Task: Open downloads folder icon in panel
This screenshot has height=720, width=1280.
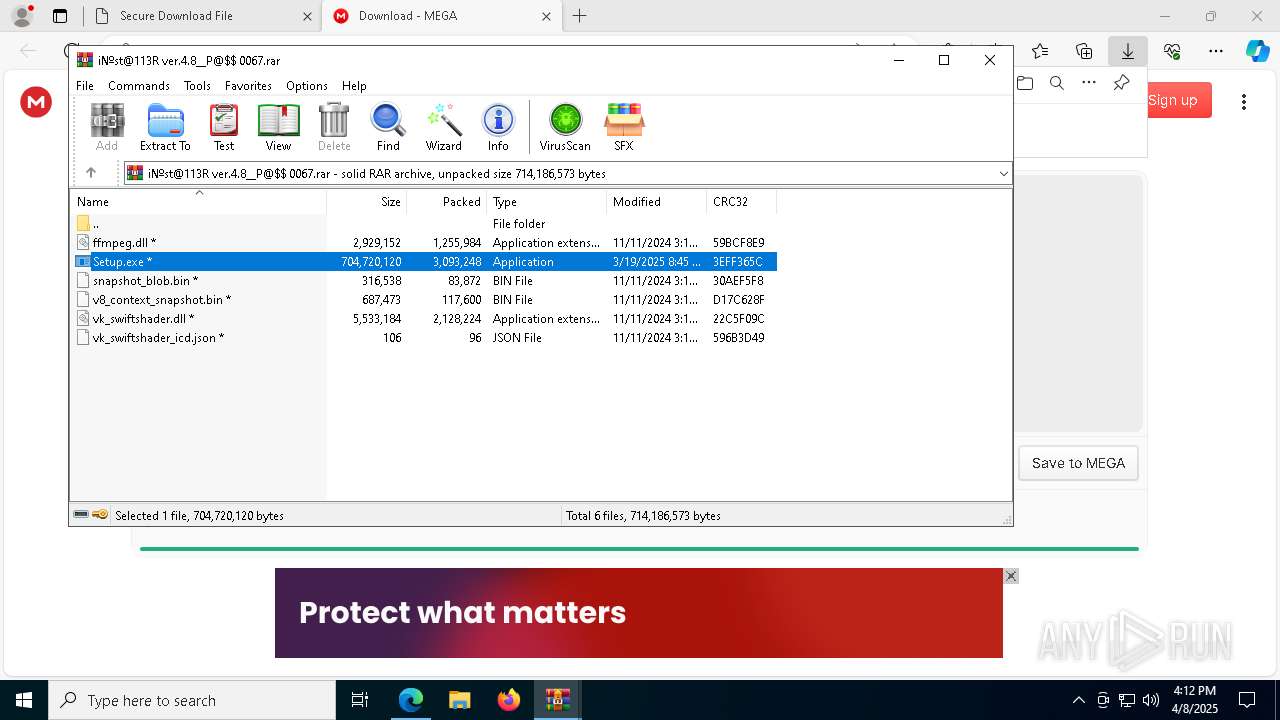Action: pos(1025,83)
